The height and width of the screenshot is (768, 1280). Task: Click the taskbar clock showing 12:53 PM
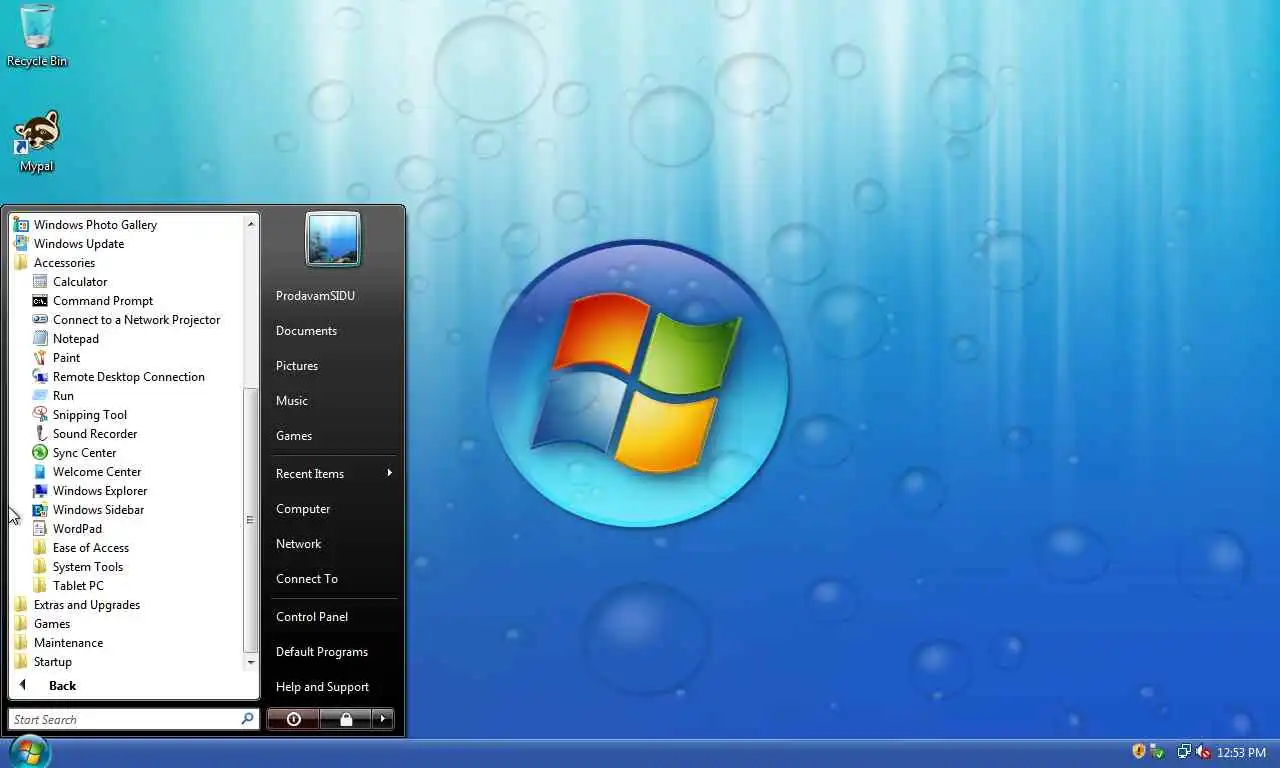(x=1241, y=752)
